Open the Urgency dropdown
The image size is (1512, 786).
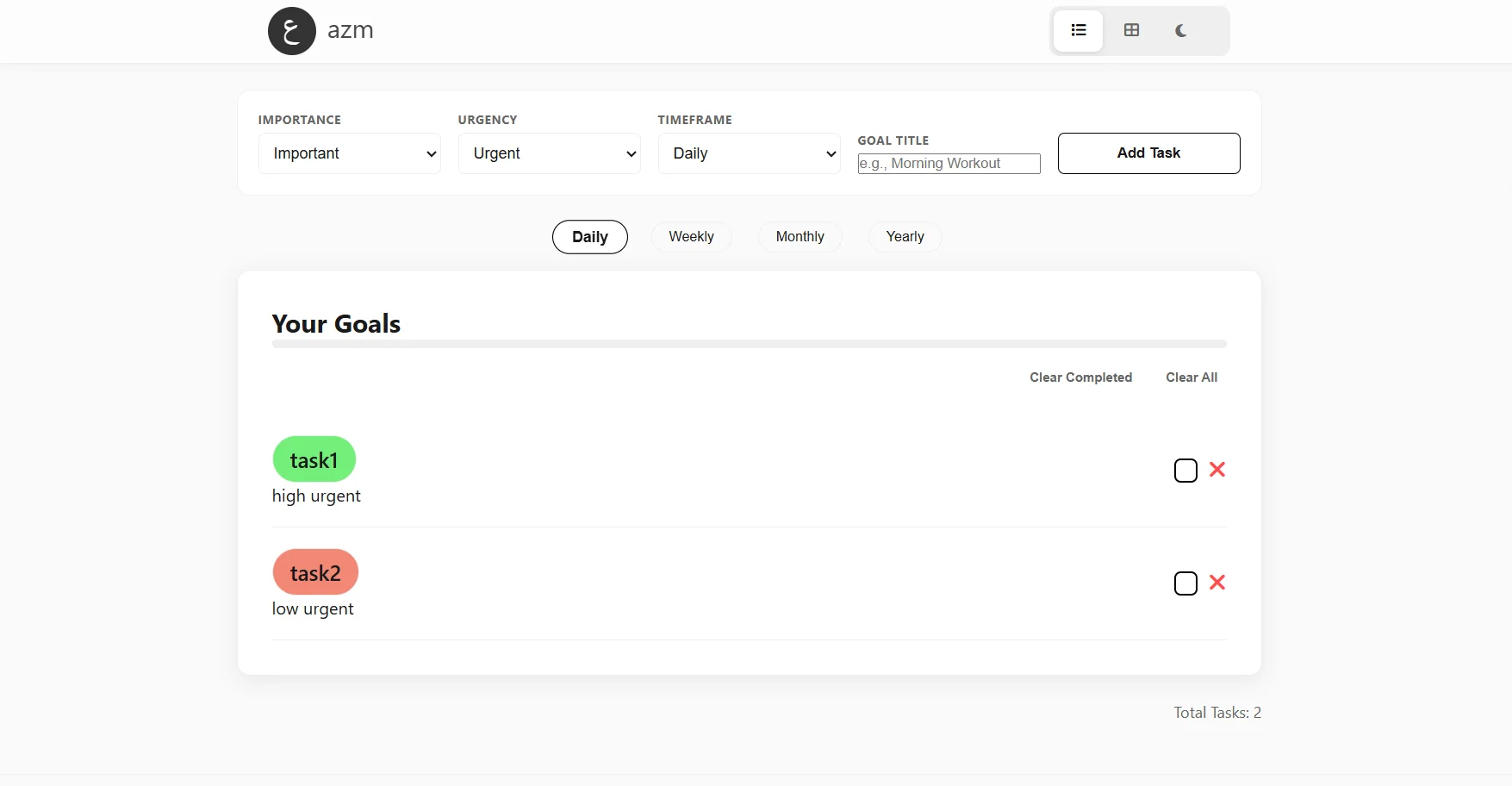coord(550,153)
